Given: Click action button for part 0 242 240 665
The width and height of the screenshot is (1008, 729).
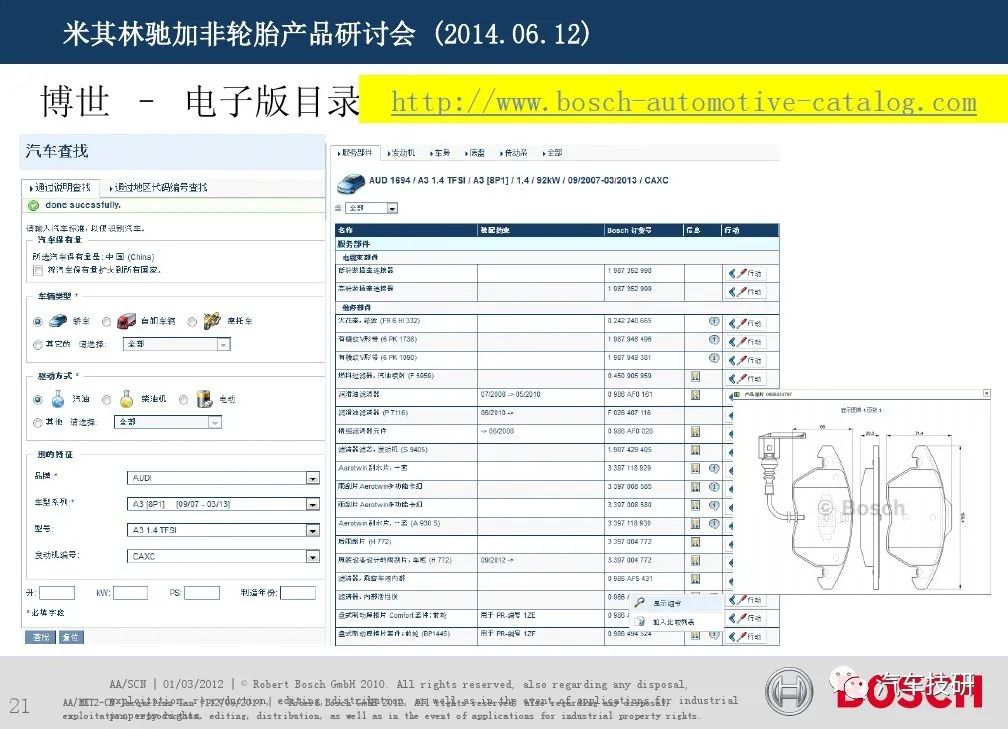Looking at the screenshot, I should click(746, 323).
